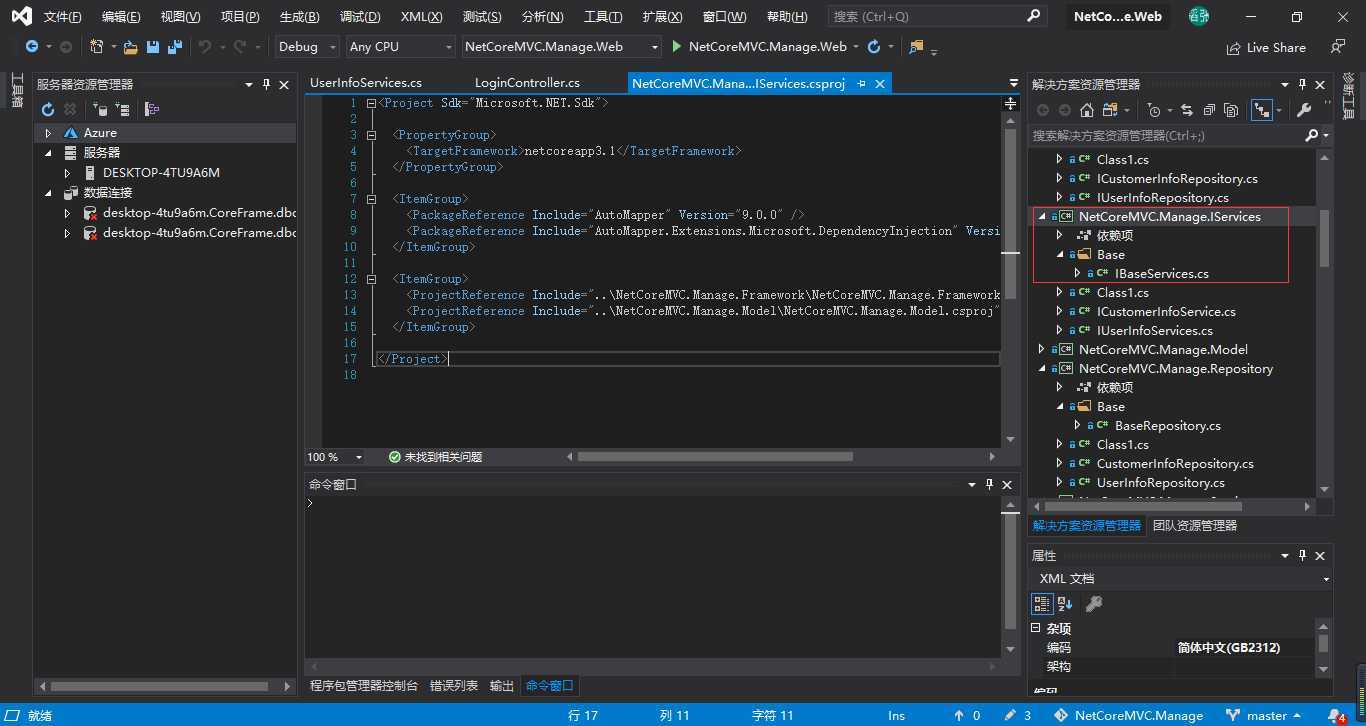Switch views icon in Solution Explorer toolbar
The image size is (1366, 726).
coord(1110,110)
